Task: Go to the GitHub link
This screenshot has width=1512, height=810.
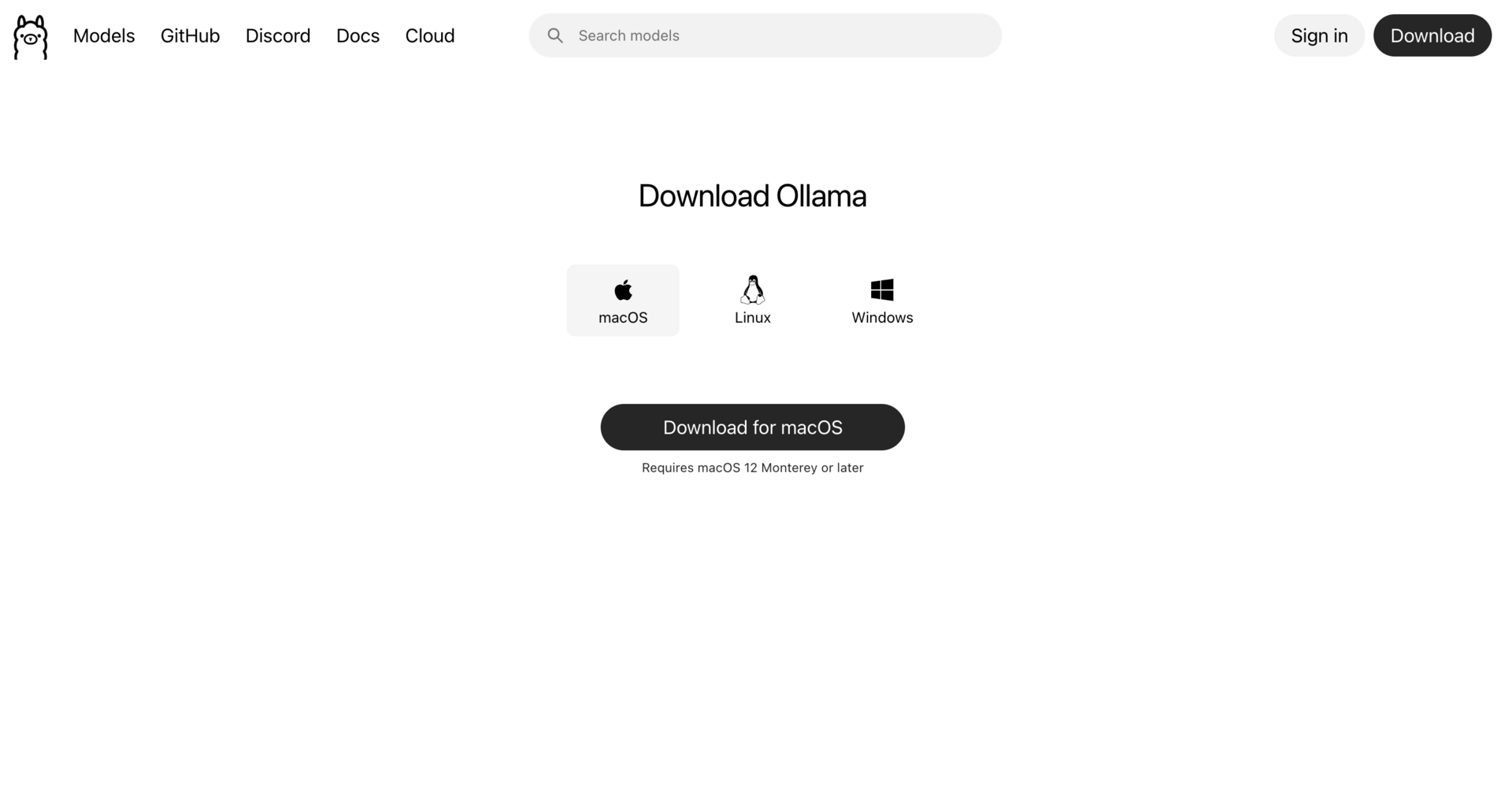Action: (190, 35)
